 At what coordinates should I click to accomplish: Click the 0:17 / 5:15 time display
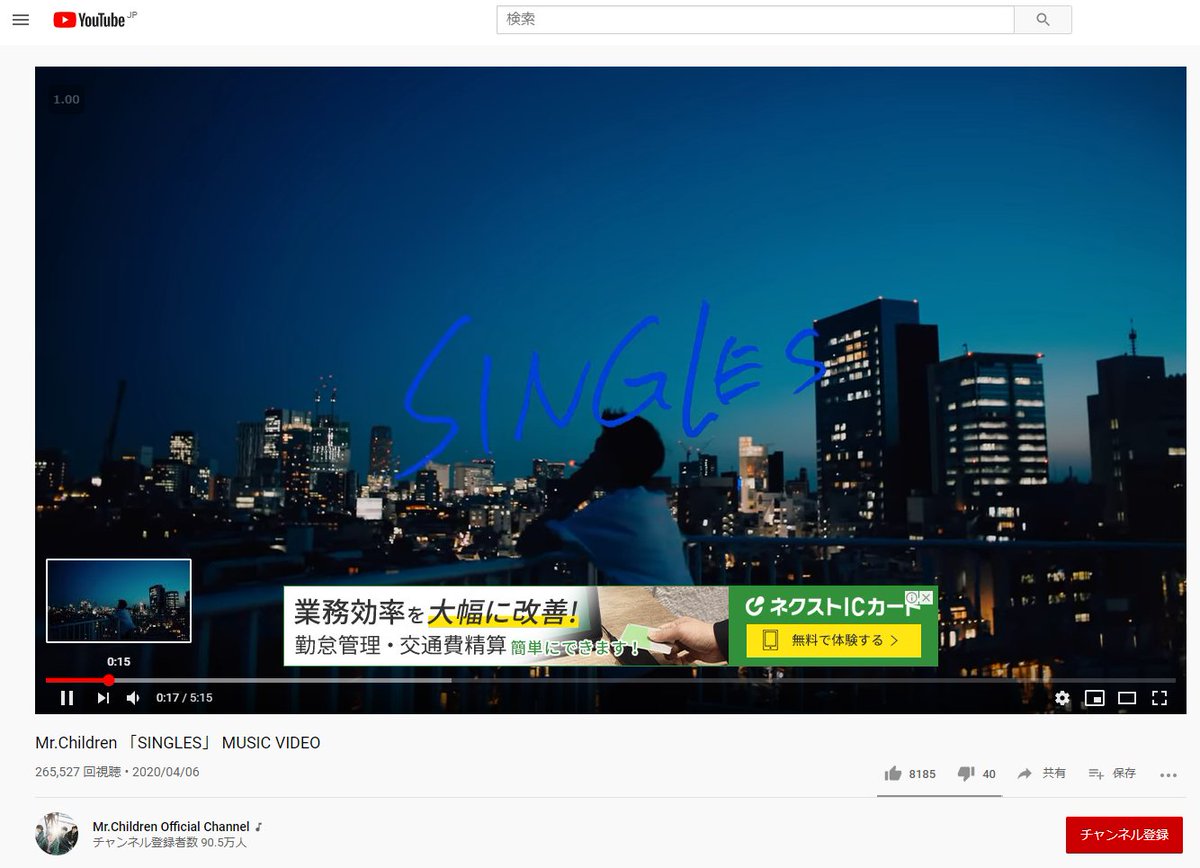click(184, 698)
